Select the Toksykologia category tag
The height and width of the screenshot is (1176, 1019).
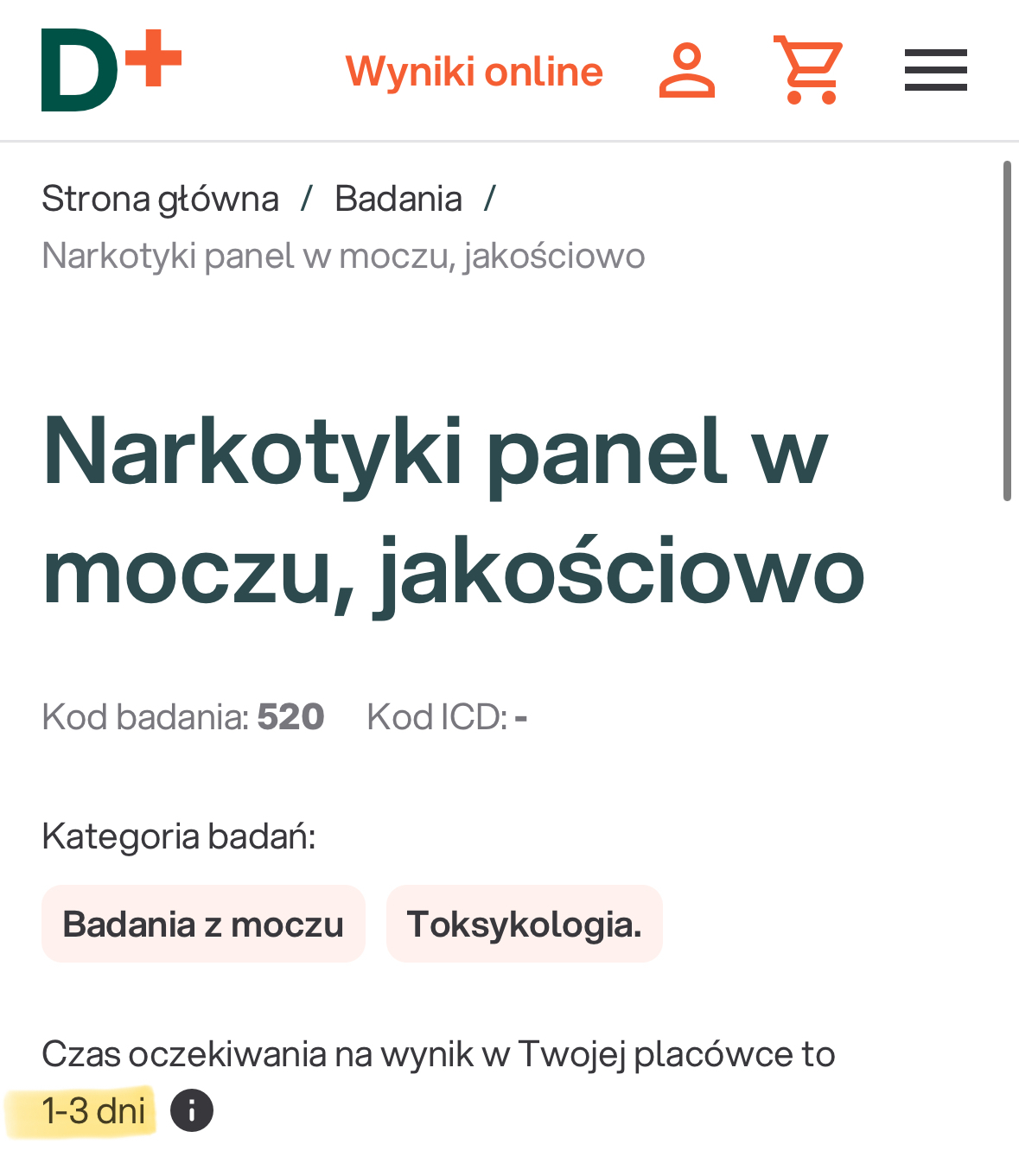524,924
